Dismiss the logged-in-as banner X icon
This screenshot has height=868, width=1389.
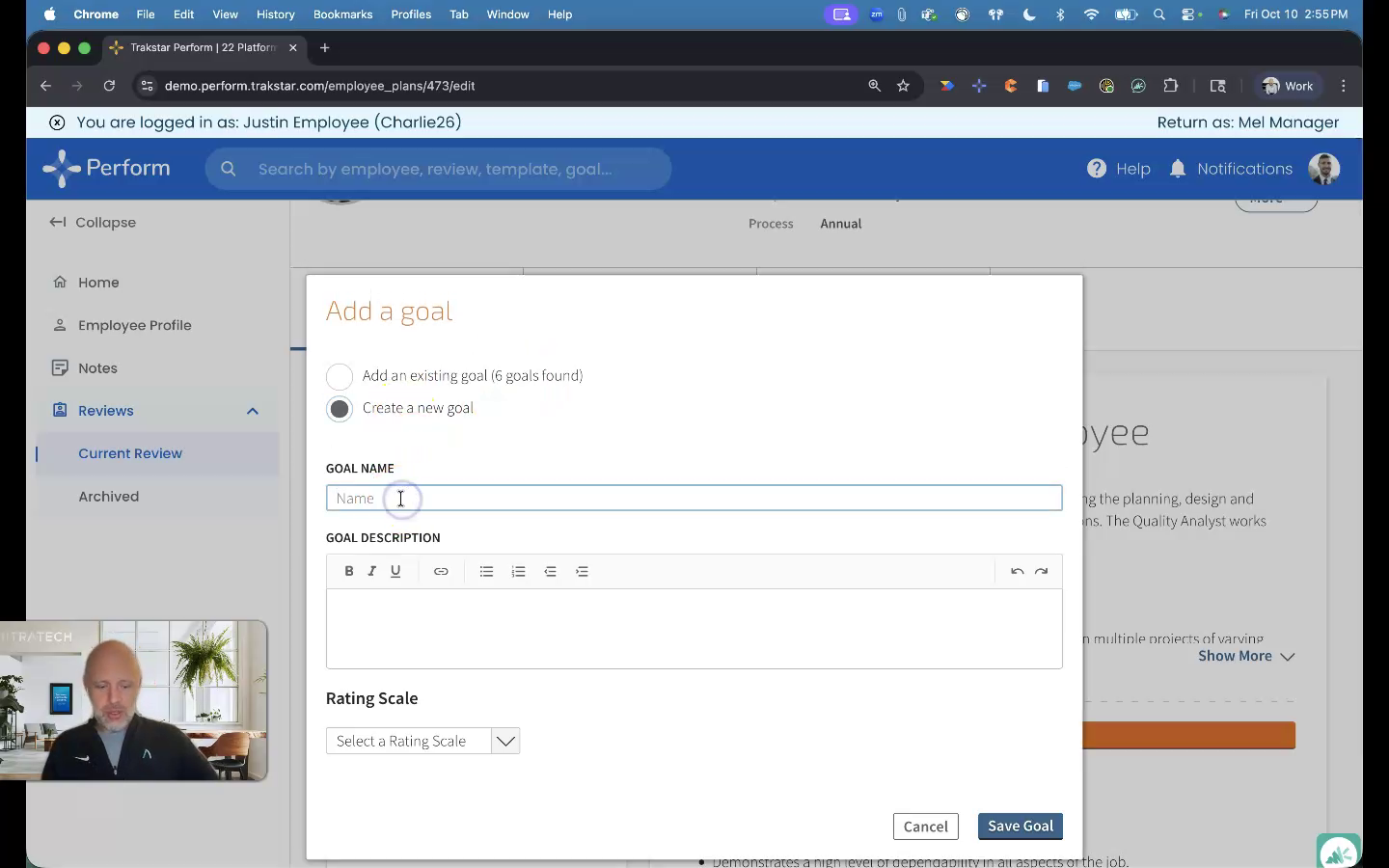click(57, 122)
